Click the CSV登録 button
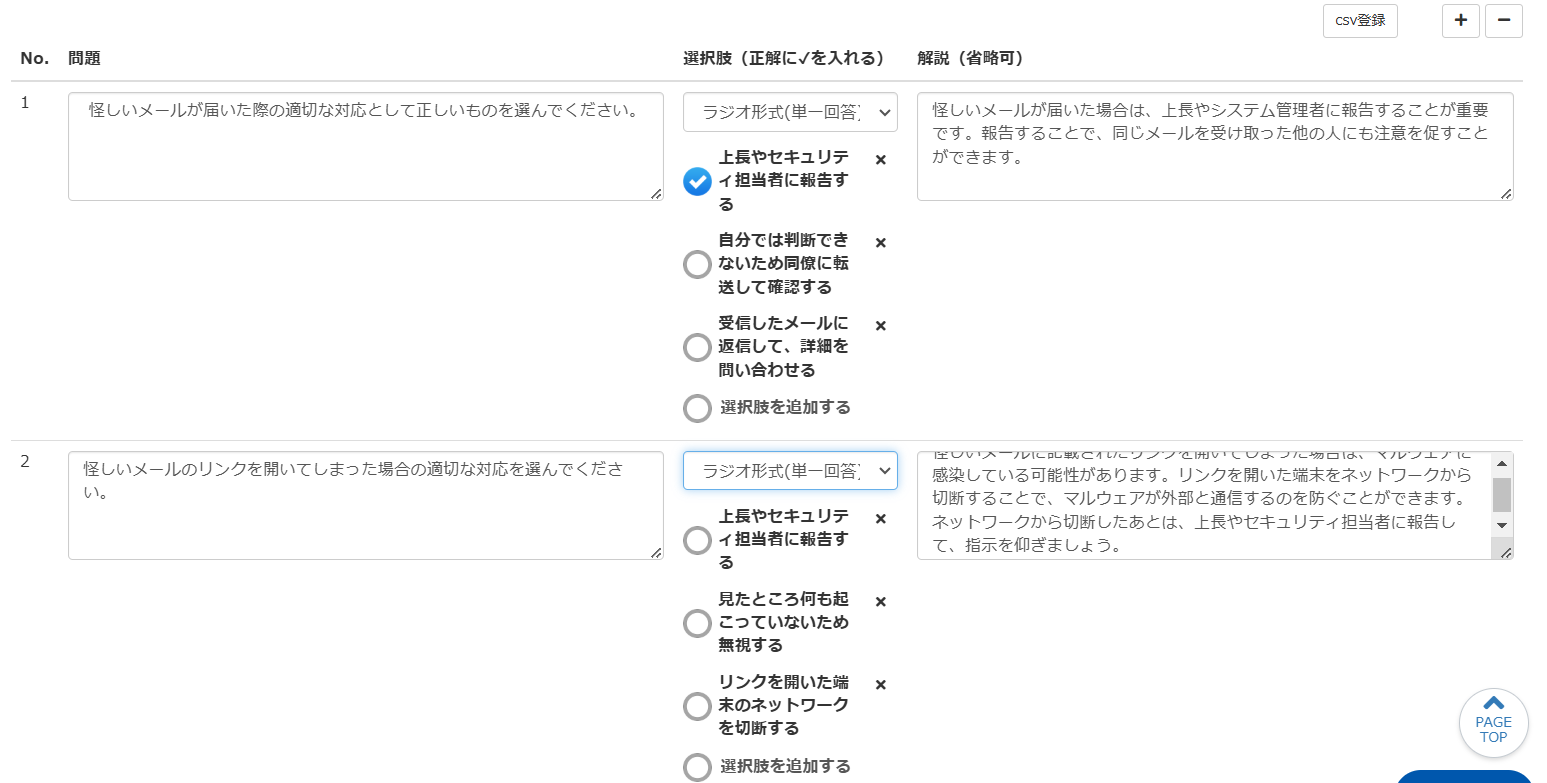This screenshot has height=783, width=1547. 1359,21
